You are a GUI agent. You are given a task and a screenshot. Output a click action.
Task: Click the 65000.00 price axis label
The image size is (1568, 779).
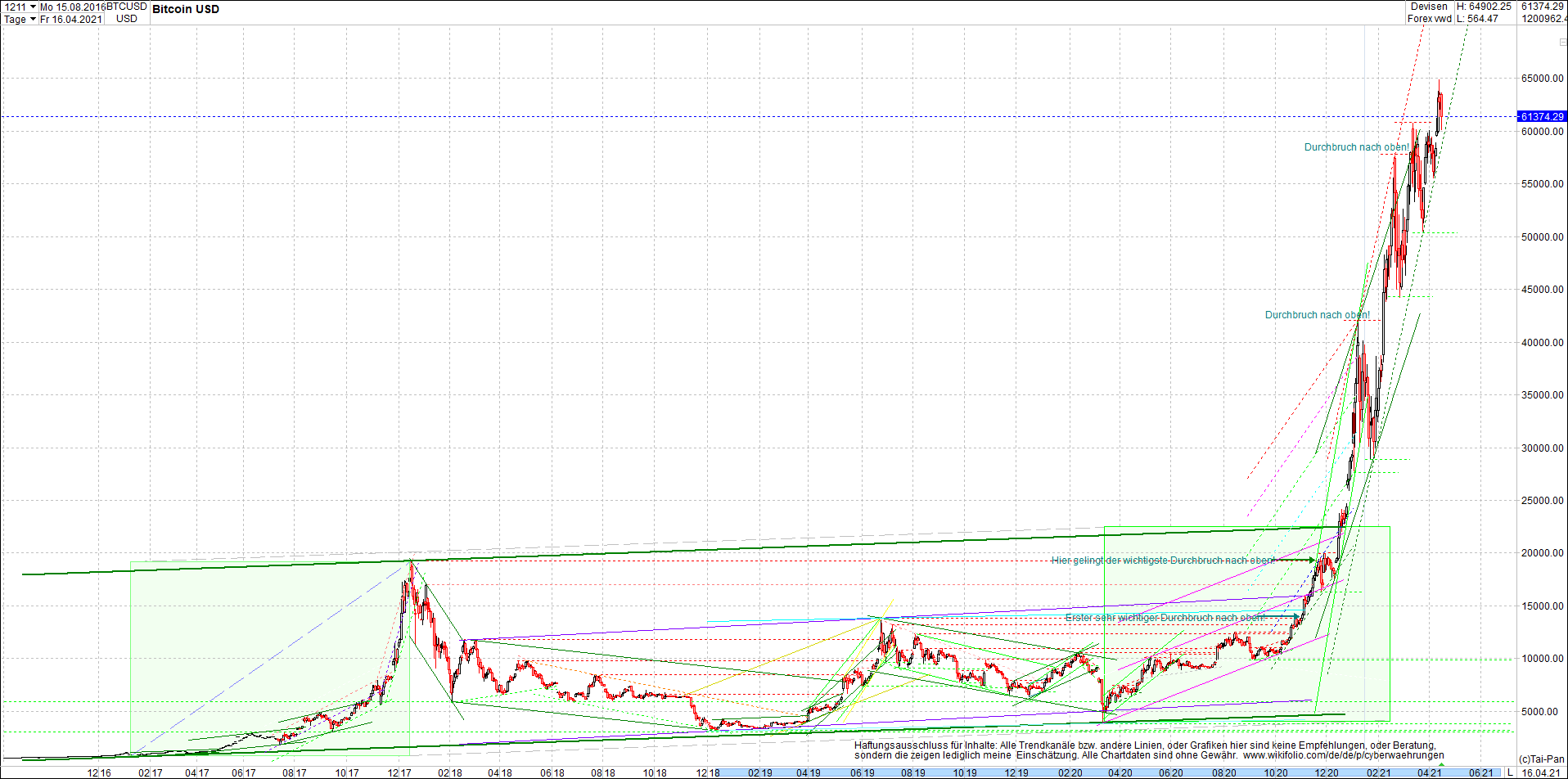(x=1543, y=79)
